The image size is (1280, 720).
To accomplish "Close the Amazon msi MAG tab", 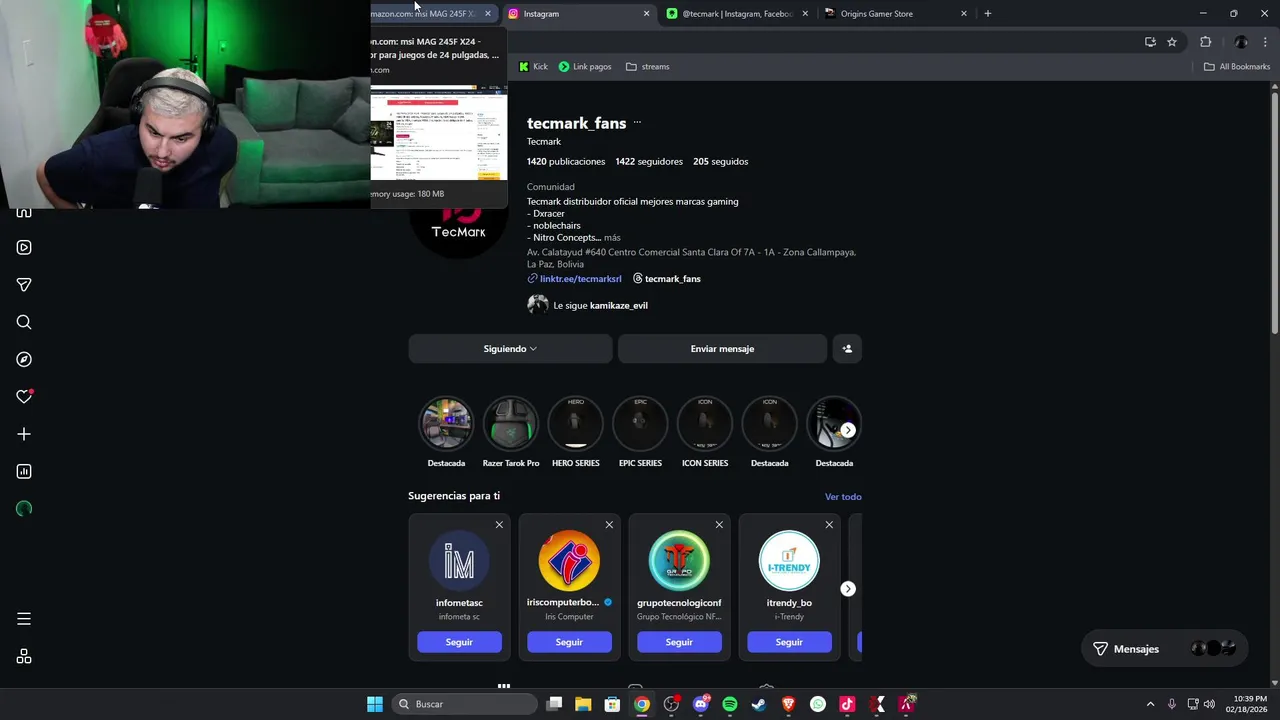I will click(x=488, y=14).
